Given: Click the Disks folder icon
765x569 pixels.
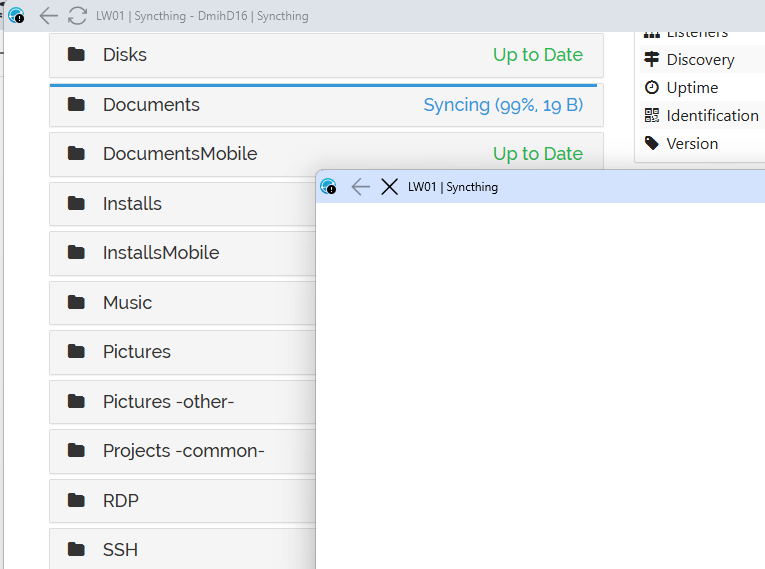Looking at the screenshot, I should (76, 55).
